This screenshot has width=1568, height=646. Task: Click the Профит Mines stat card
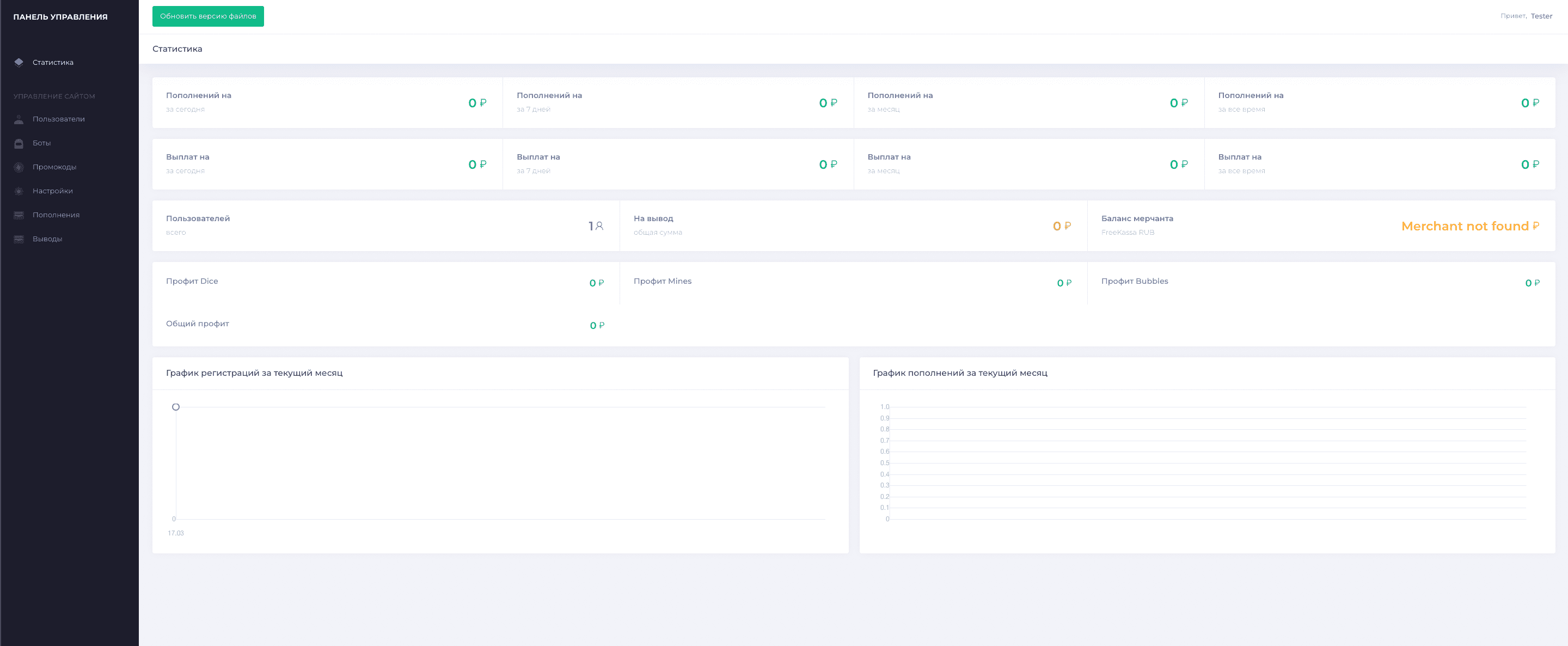853,283
